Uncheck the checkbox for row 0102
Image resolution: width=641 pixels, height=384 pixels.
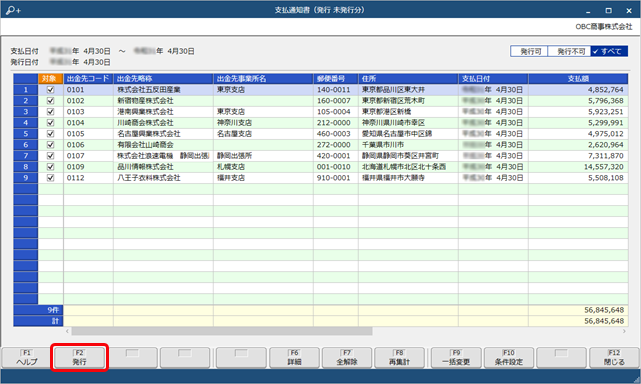pos(51,101)
